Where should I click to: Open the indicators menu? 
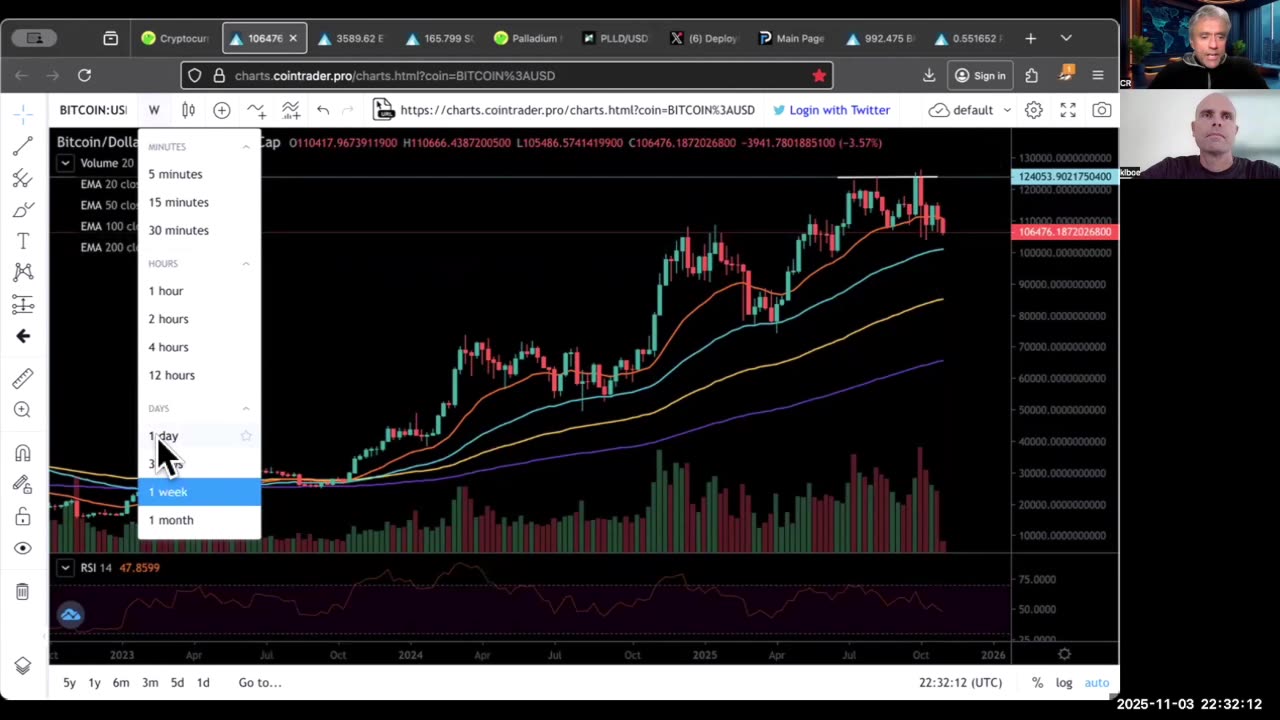257,110
